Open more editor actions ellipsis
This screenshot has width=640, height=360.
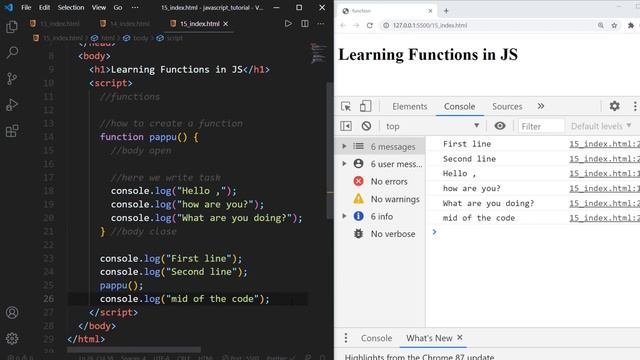(x=321, y=24)
